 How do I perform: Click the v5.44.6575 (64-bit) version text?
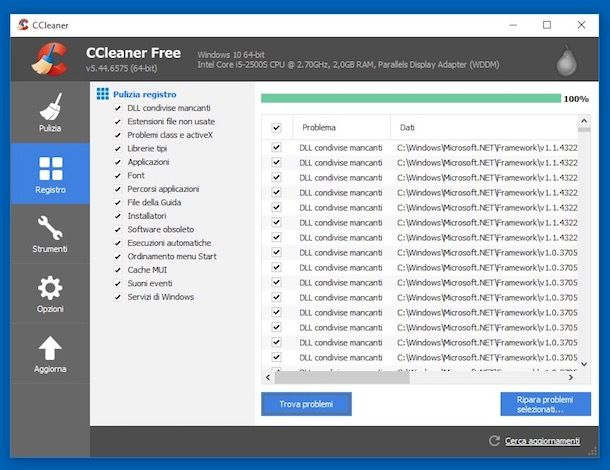point(122,68)
